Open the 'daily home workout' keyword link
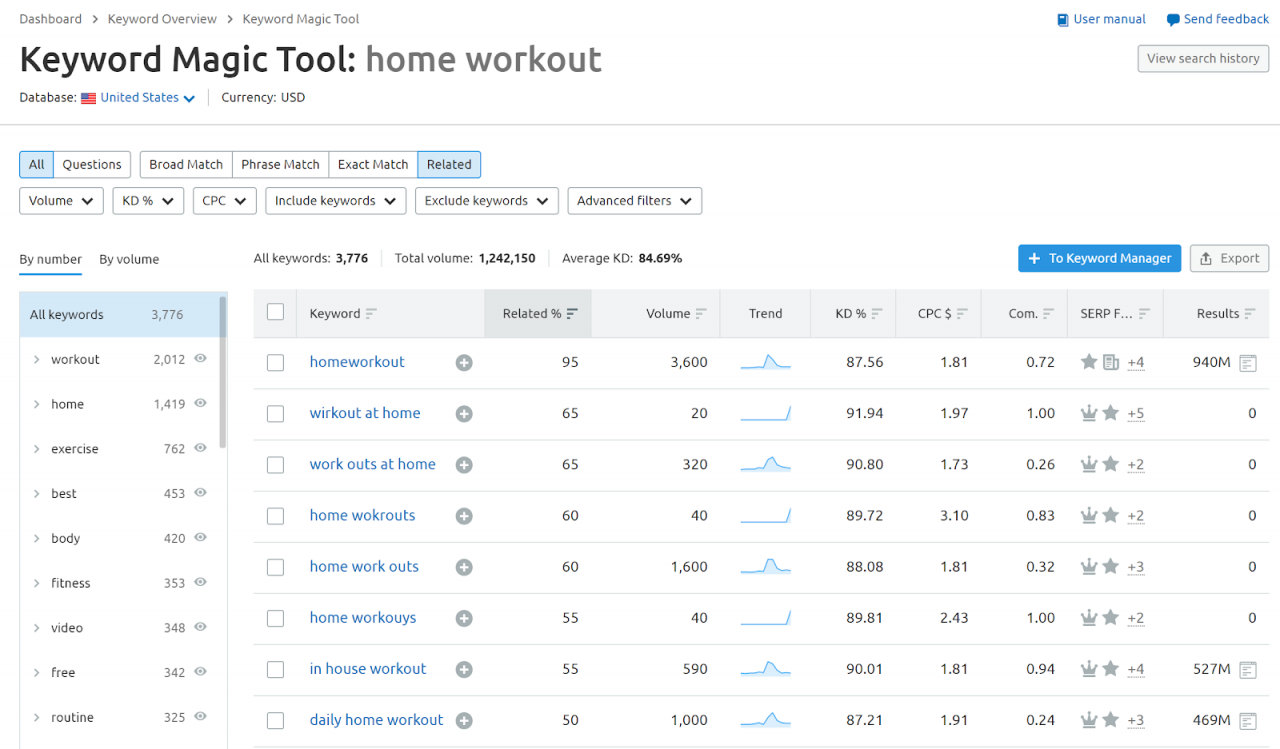 pos(376,720)
